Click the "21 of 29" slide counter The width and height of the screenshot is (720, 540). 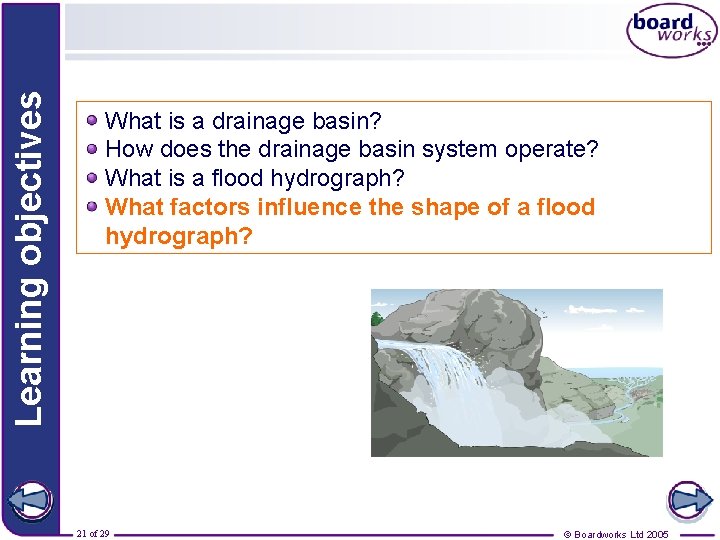click(93, 534)
